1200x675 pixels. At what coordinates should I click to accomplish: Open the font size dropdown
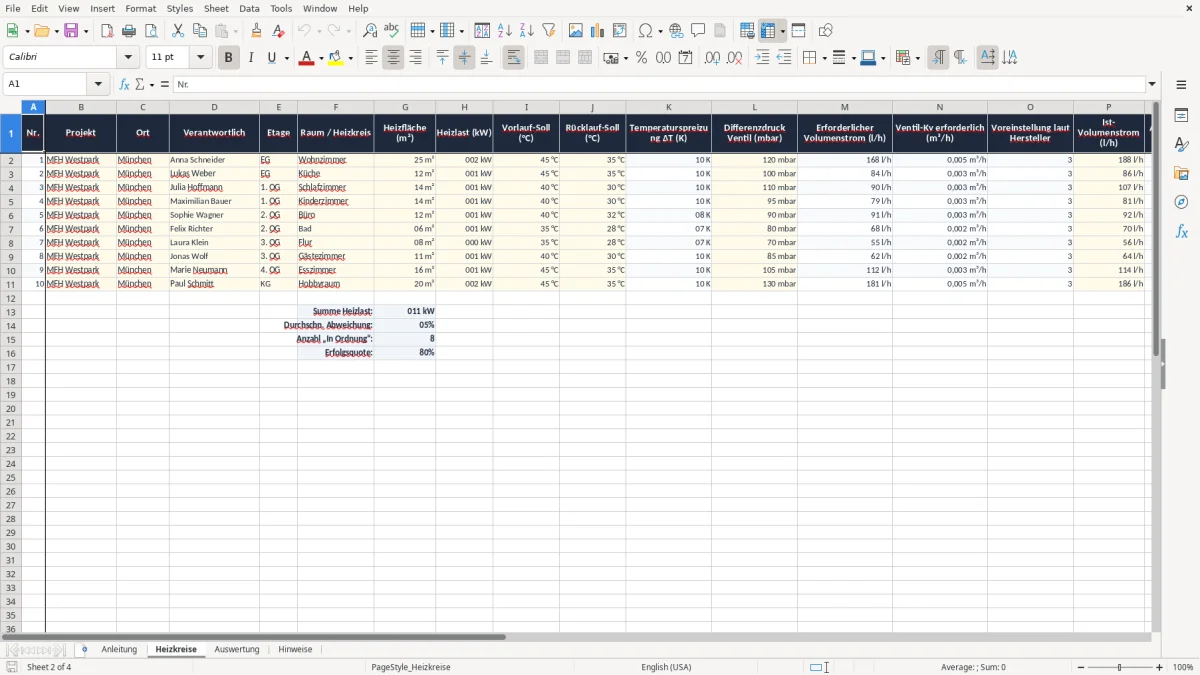pos(200,58)
